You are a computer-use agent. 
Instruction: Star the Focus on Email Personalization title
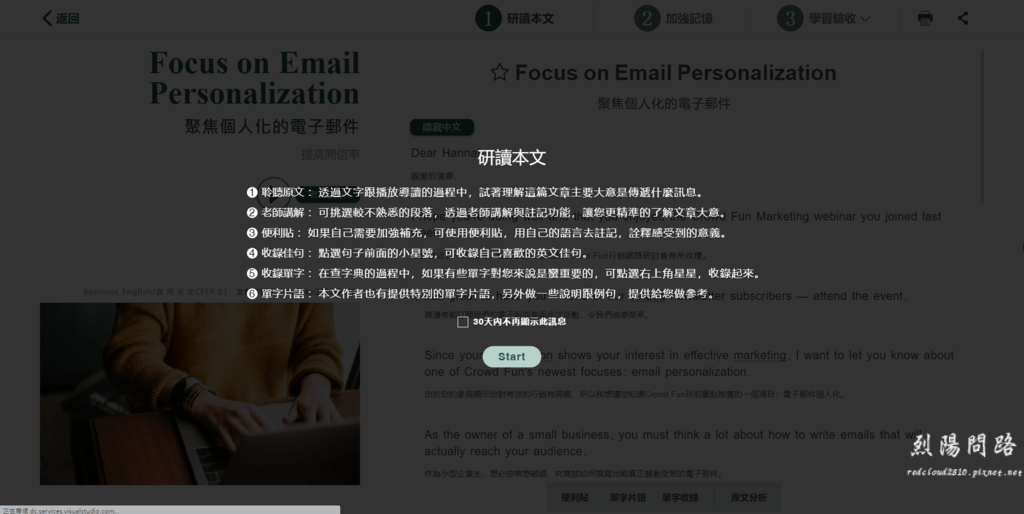[x=500, y=72]
